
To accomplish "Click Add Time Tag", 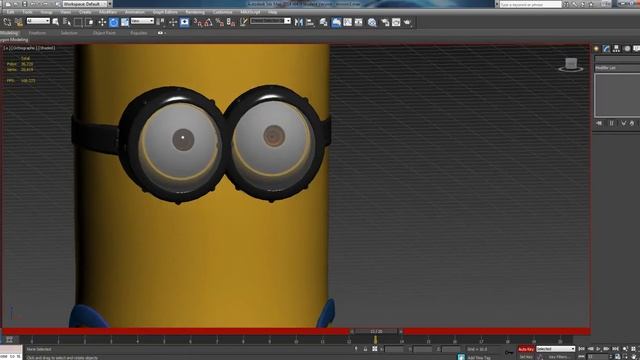I will [x=479, y=358].
